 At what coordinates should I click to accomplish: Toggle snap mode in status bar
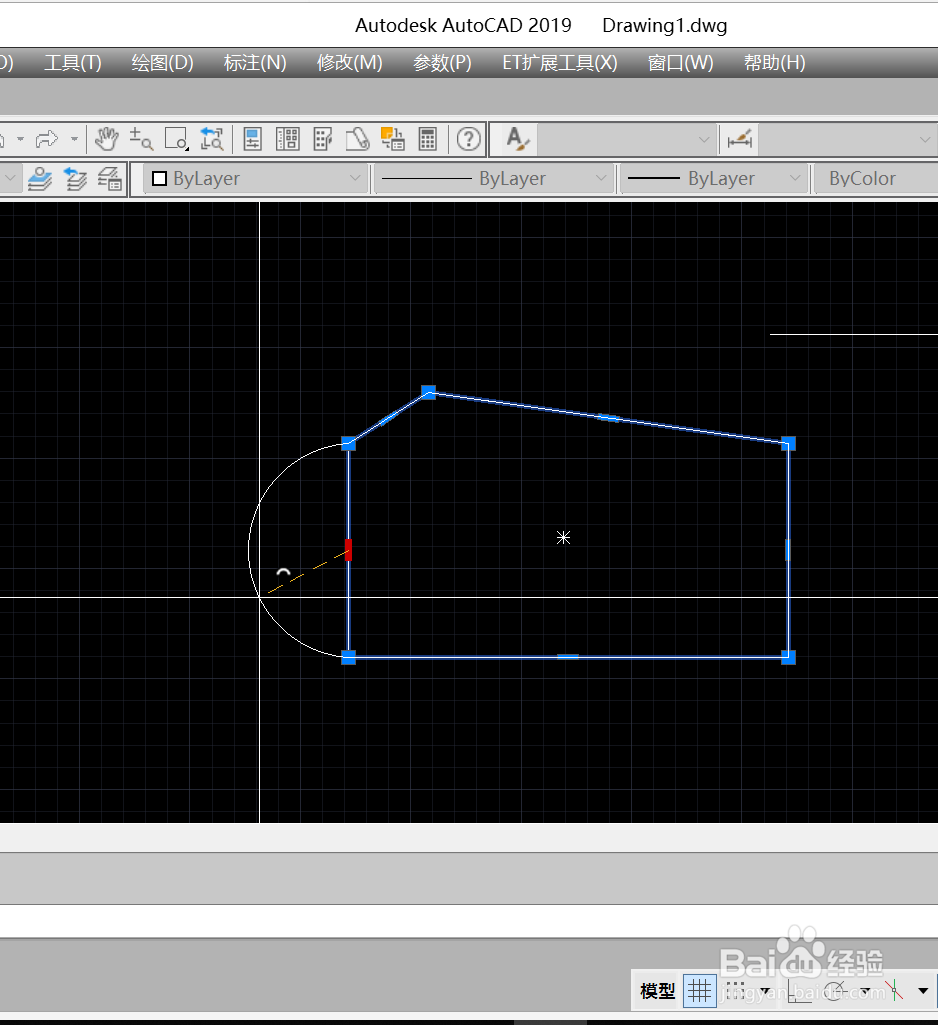[x=736, y=991]
